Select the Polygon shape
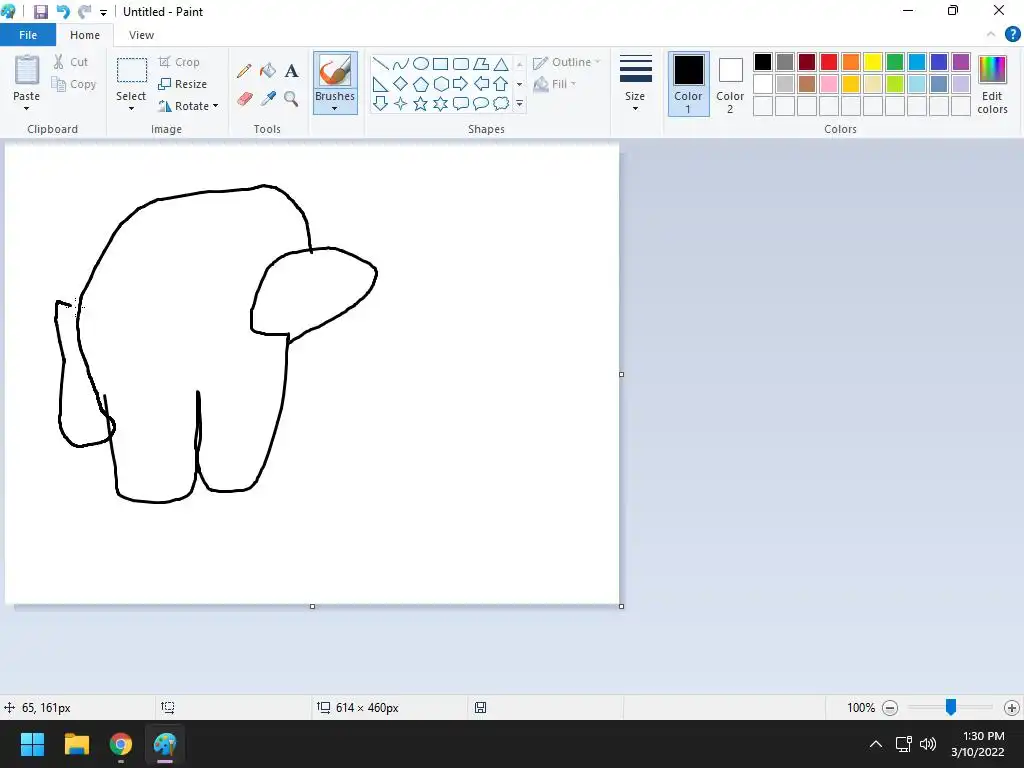Viewport: 1024px width, 768px height. [481, 63]
